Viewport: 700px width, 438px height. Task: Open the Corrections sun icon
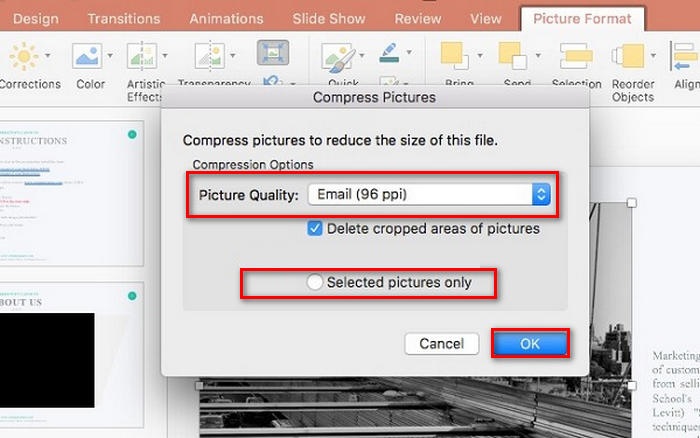coord(23,56)
